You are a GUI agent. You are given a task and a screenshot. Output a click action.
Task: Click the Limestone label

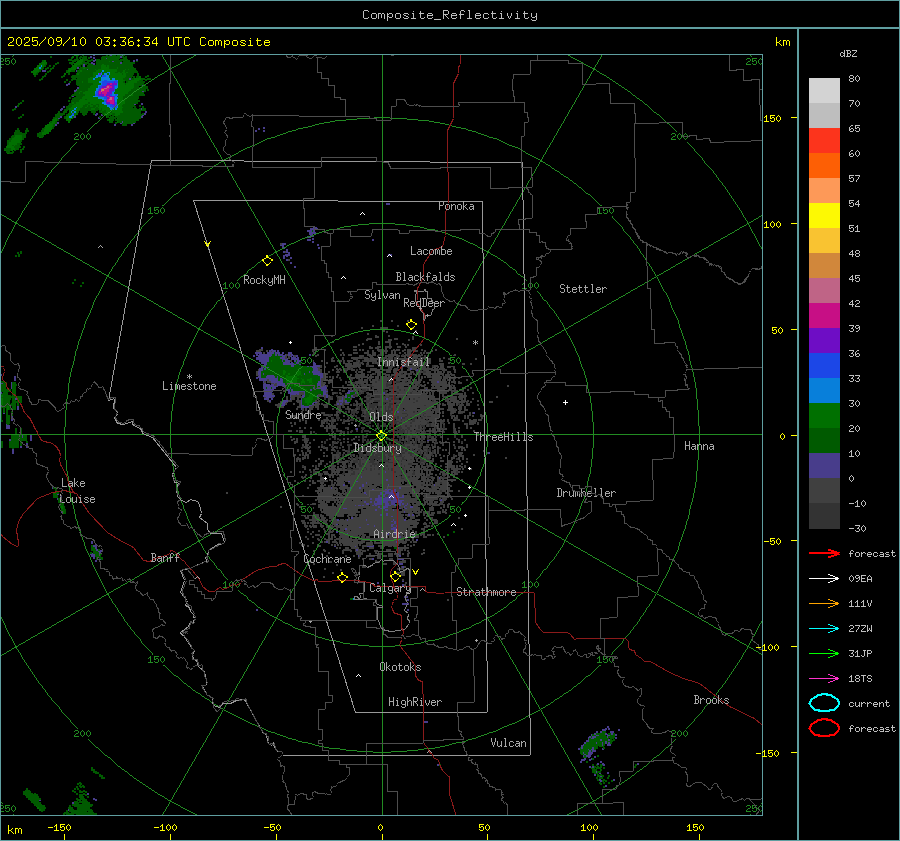pos(189,386)
